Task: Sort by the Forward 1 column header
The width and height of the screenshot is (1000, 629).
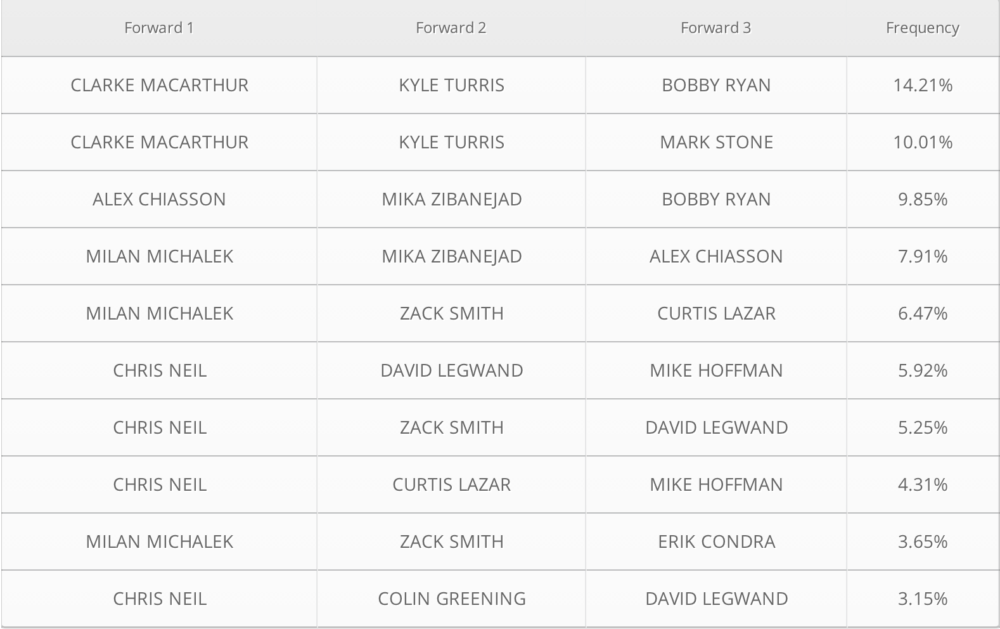Action: pos(159,28)
